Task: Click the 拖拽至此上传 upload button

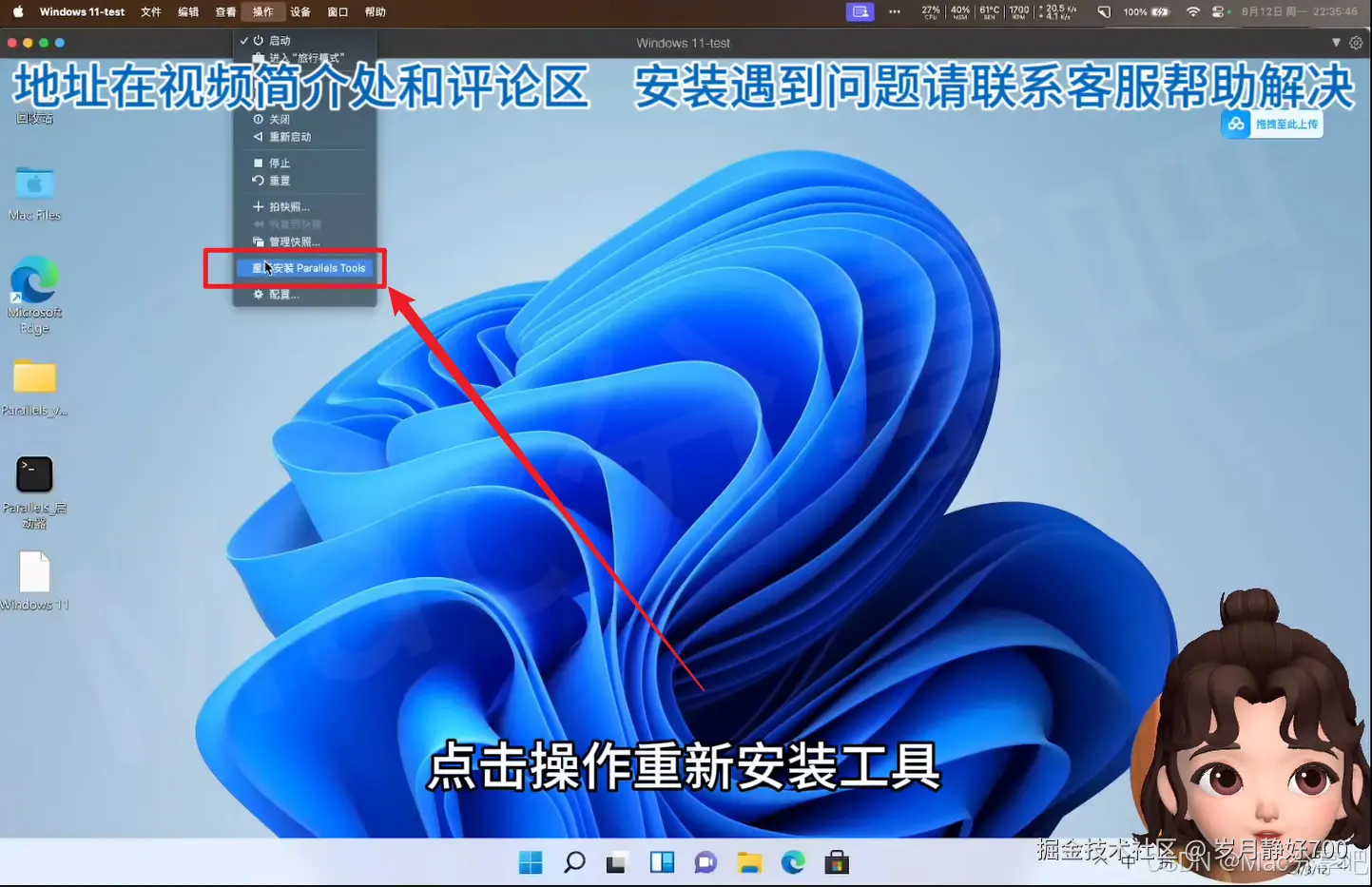Action: click(1271, 124)
